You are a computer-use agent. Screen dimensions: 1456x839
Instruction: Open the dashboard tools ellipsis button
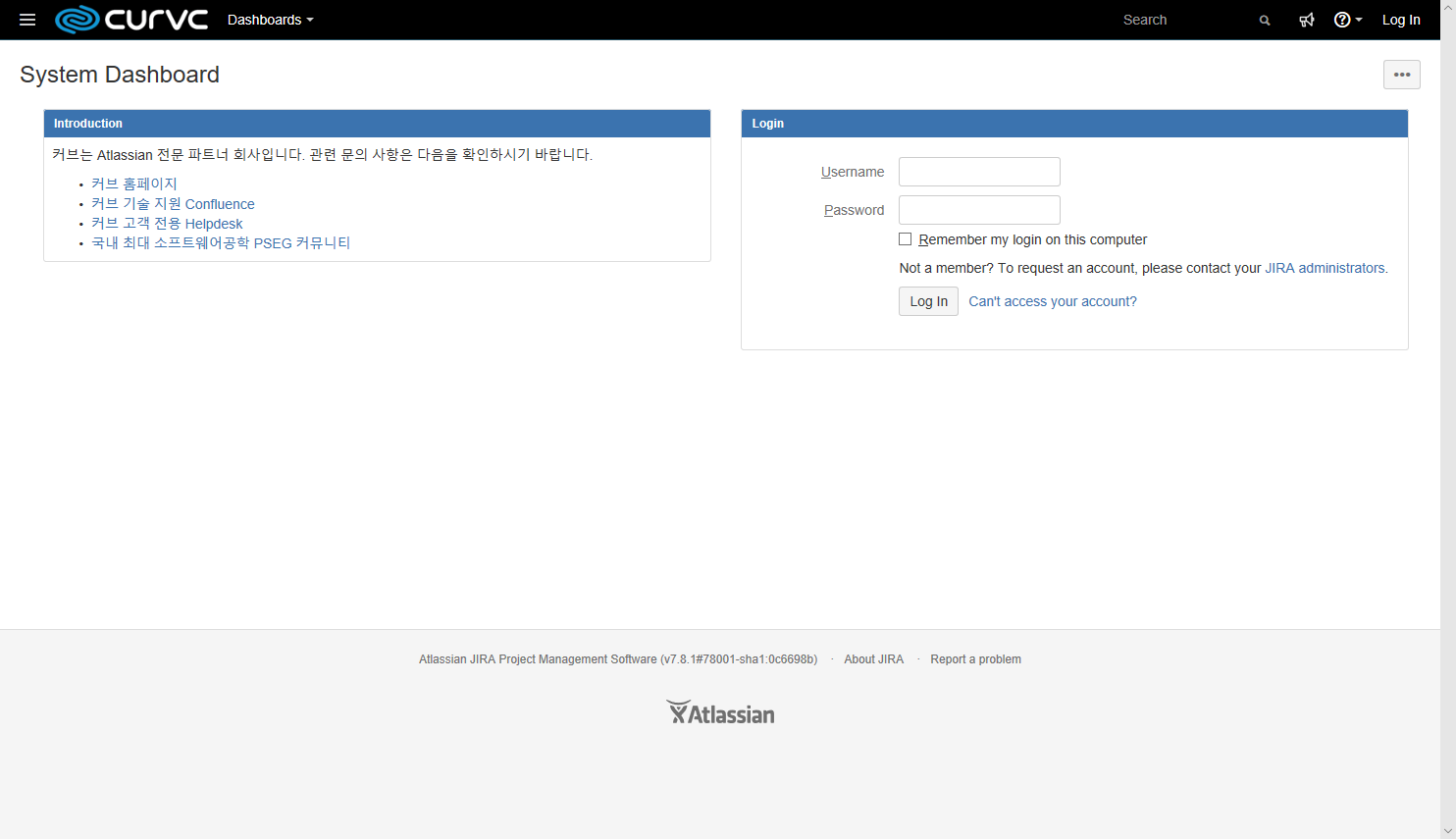1402,75
